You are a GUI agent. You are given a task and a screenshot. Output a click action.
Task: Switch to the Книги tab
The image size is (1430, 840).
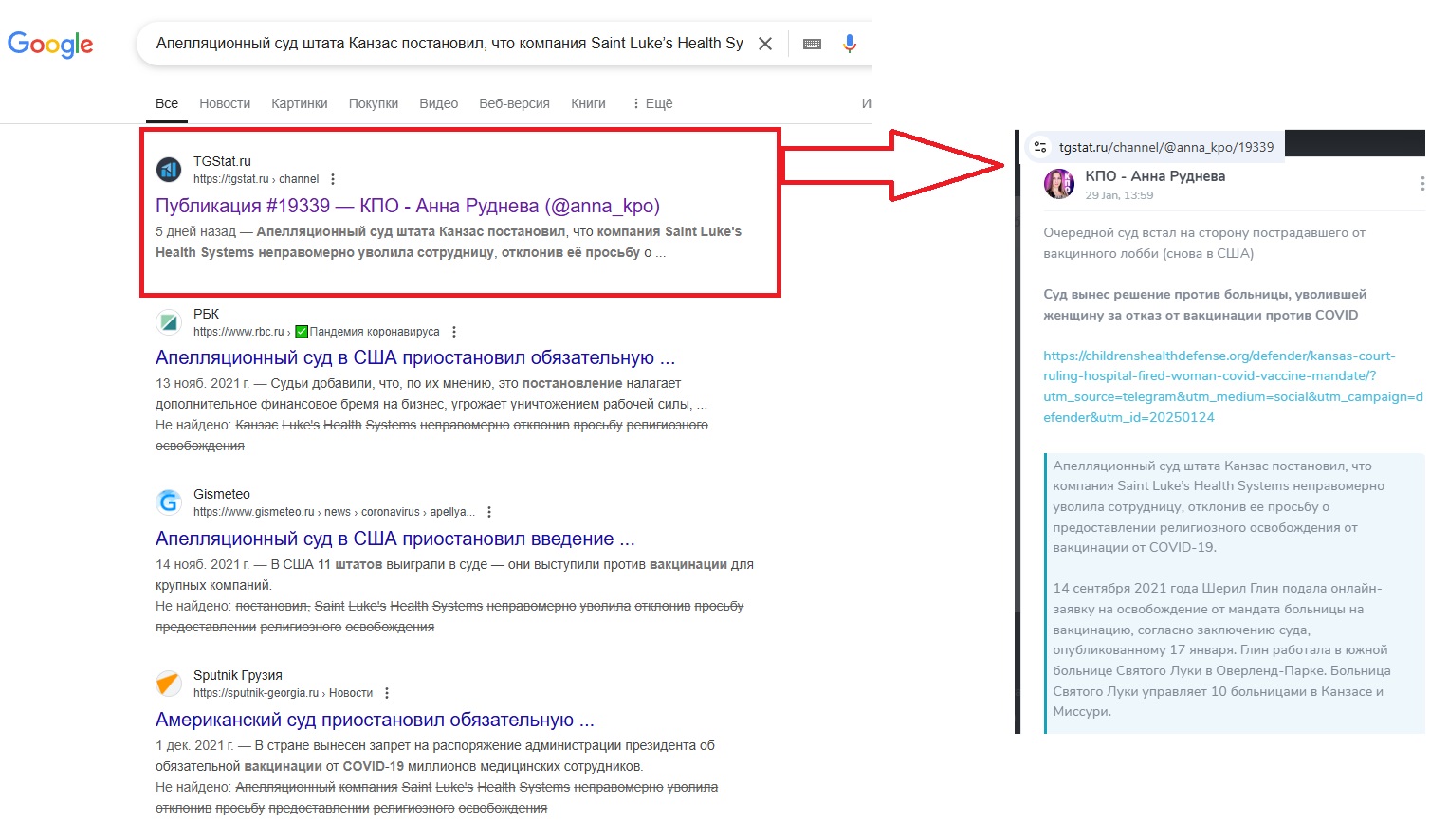[x=588, y=103]
